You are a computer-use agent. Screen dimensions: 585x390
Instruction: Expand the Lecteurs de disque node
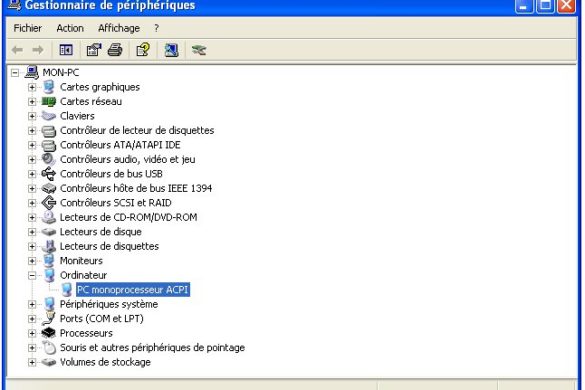(32, 232)
